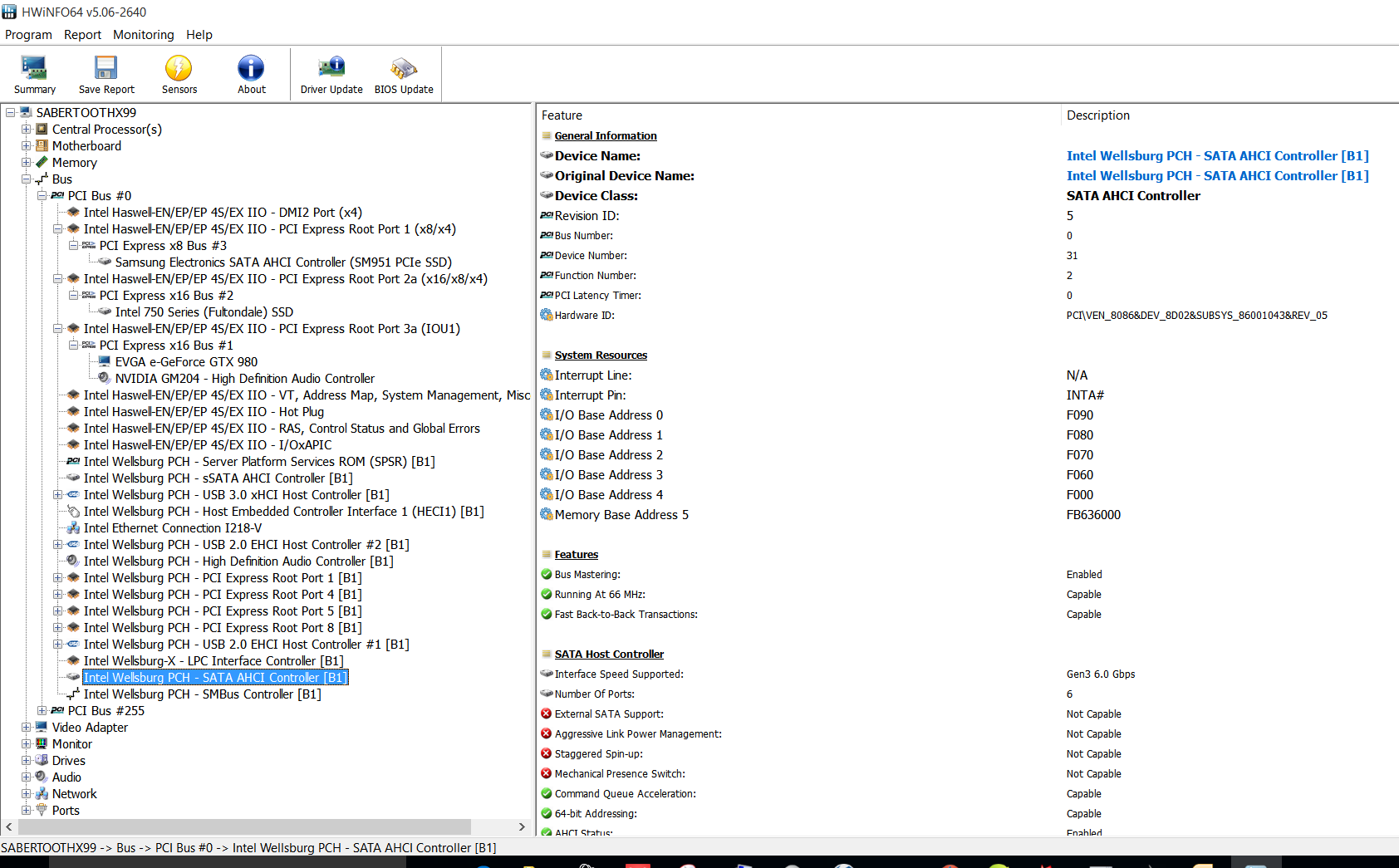Click the EVGA e-GeForce GTX 980 display icon
Viewport: 1399px width, 868px height.
105,362
